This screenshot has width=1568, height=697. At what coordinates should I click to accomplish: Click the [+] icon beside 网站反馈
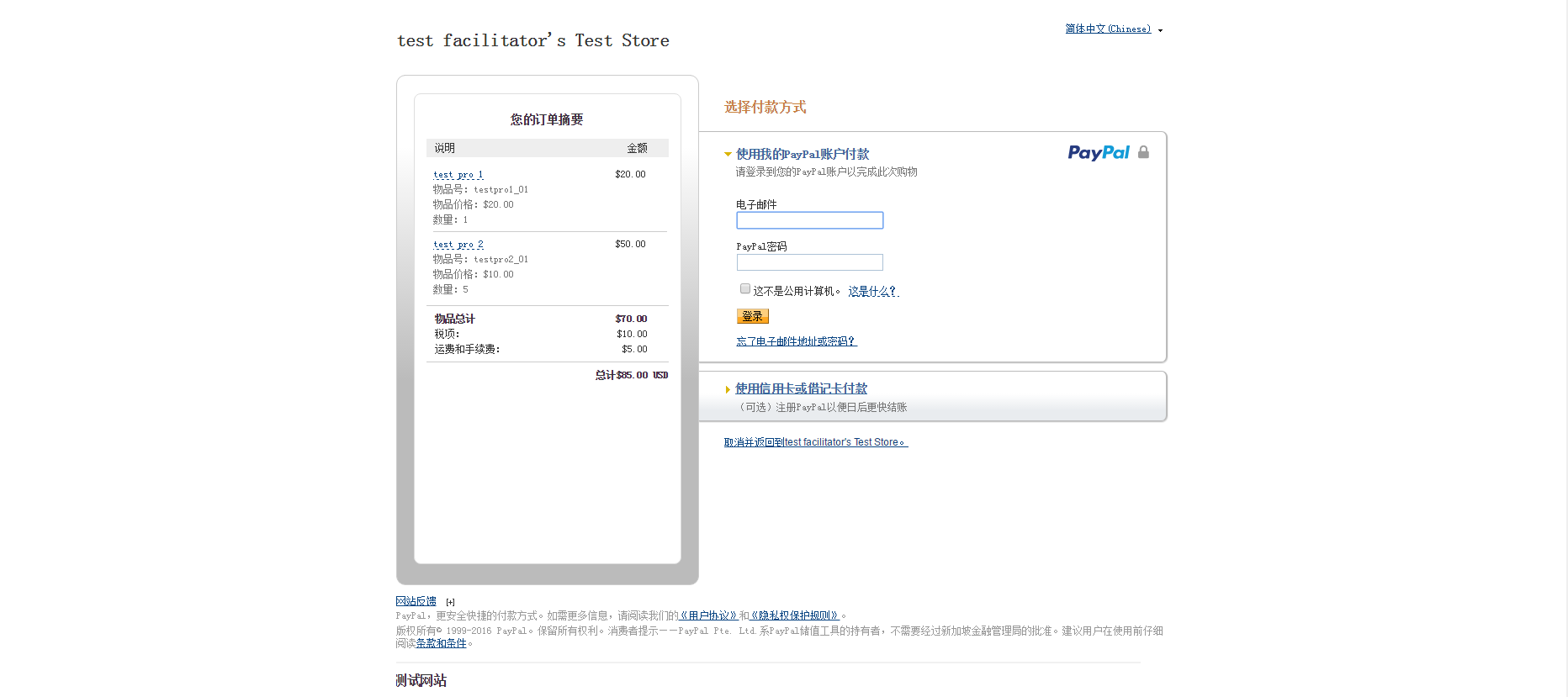(x=450, y=602)
